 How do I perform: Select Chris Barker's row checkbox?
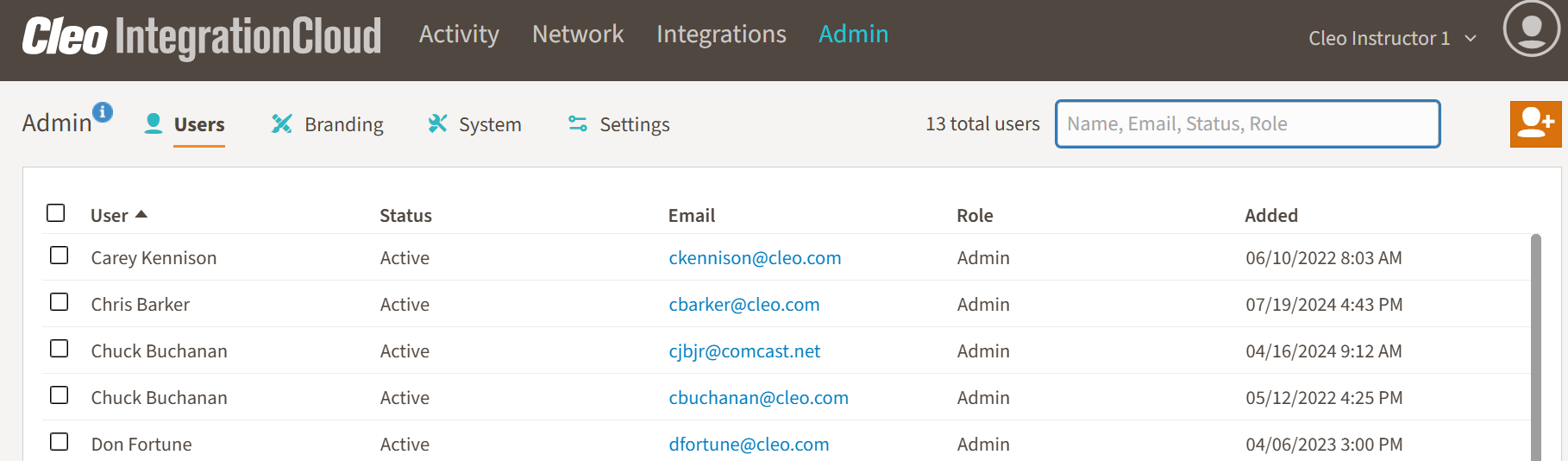(x=60, y=302)
